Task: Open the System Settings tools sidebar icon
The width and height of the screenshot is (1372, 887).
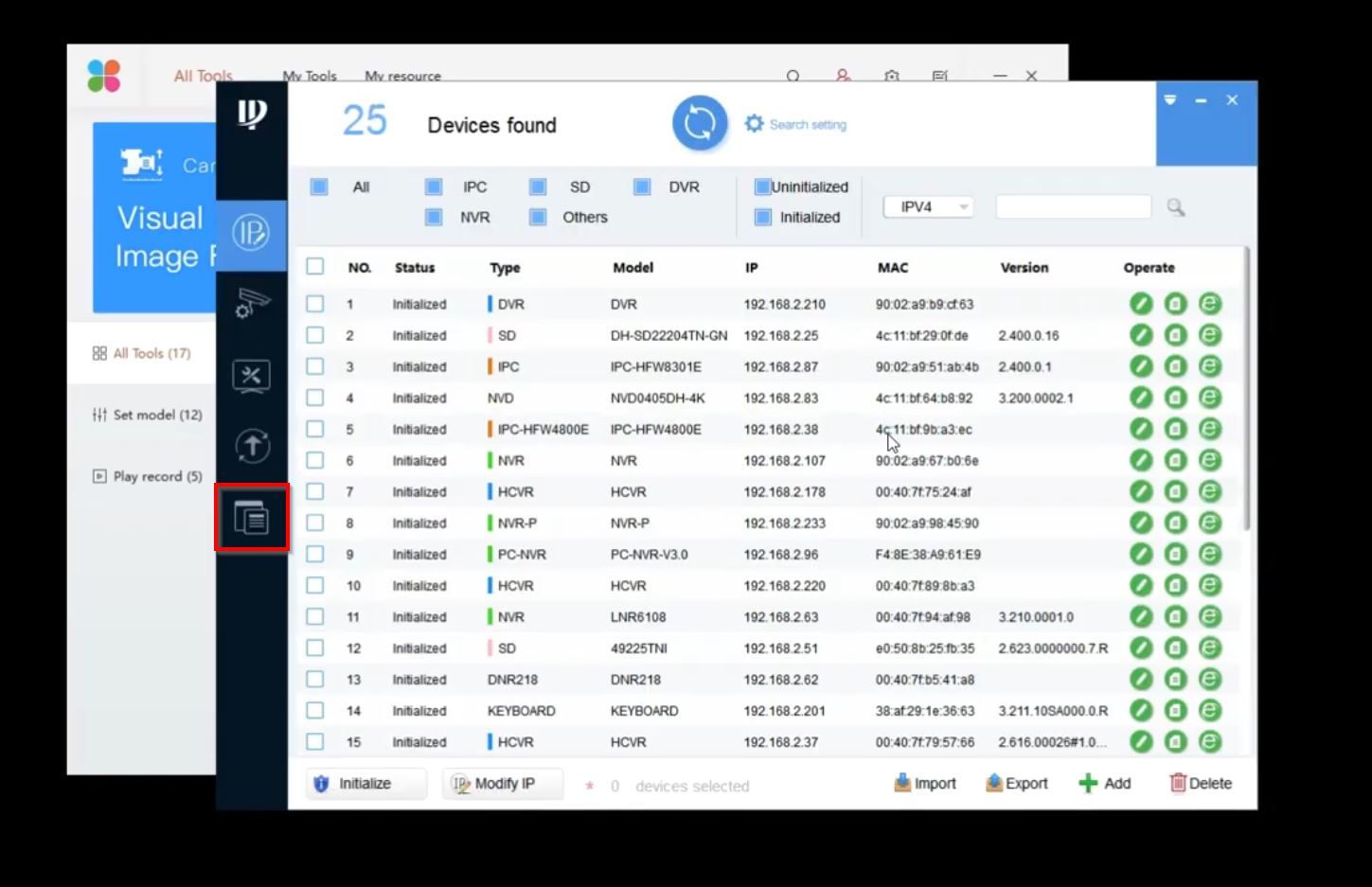Action: (251, 376)
